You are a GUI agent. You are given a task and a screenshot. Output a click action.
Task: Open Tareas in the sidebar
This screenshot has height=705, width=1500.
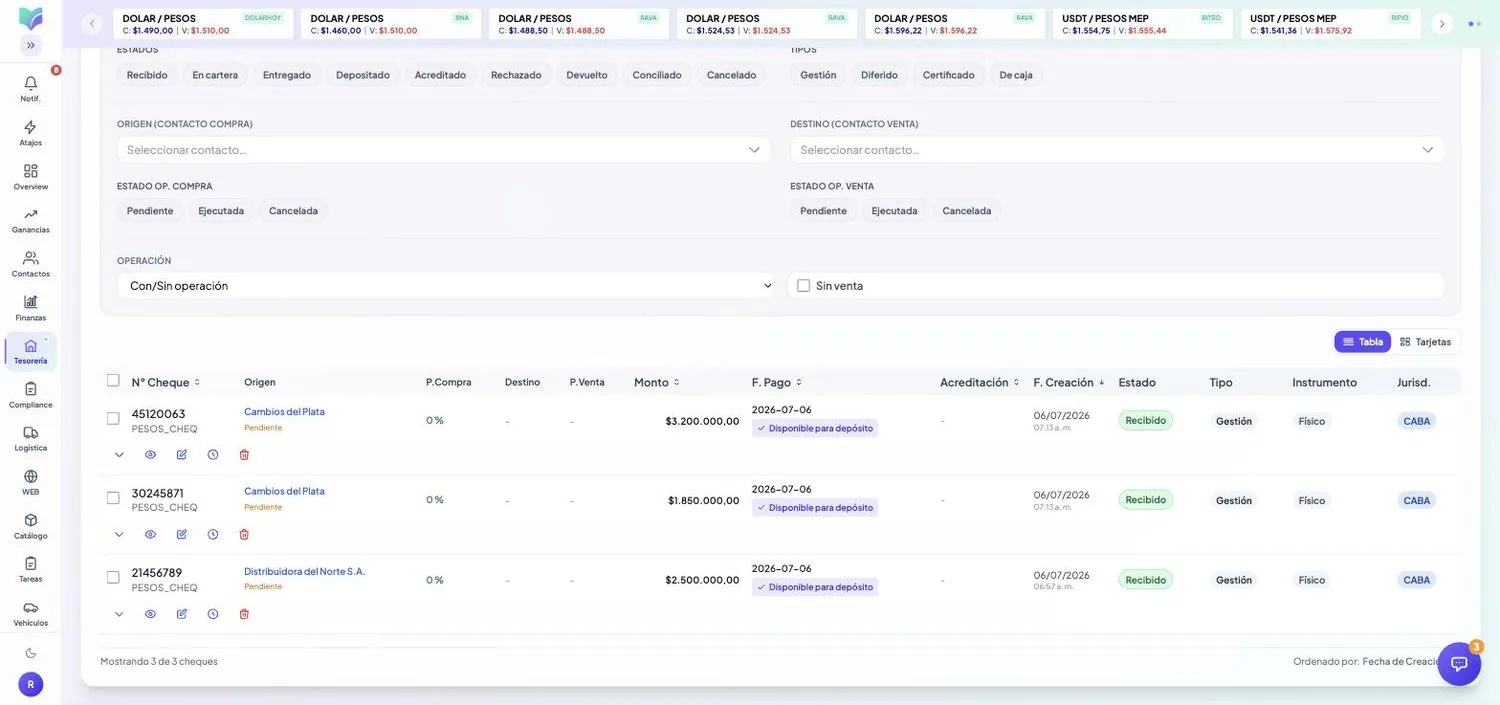coord(30,569)
